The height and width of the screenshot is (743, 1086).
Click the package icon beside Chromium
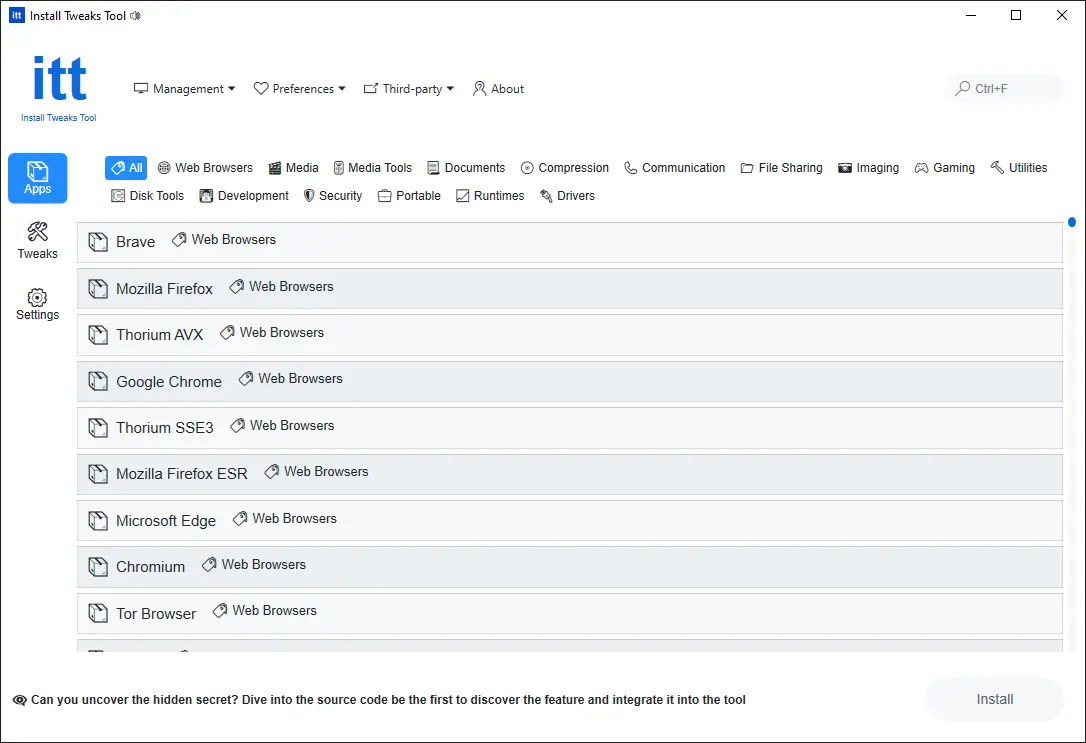pos(98,567)
